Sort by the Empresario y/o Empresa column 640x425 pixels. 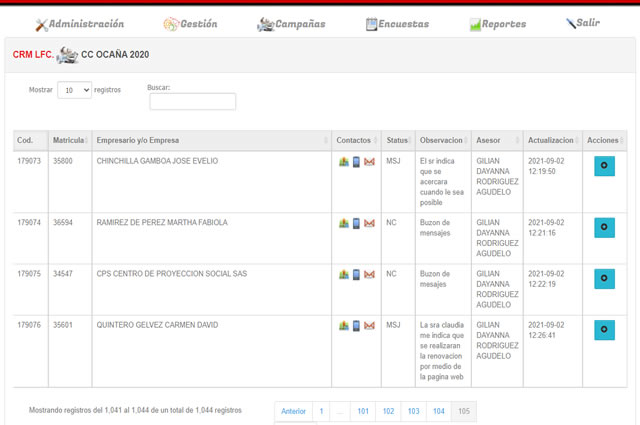click(x=210, y=140)
